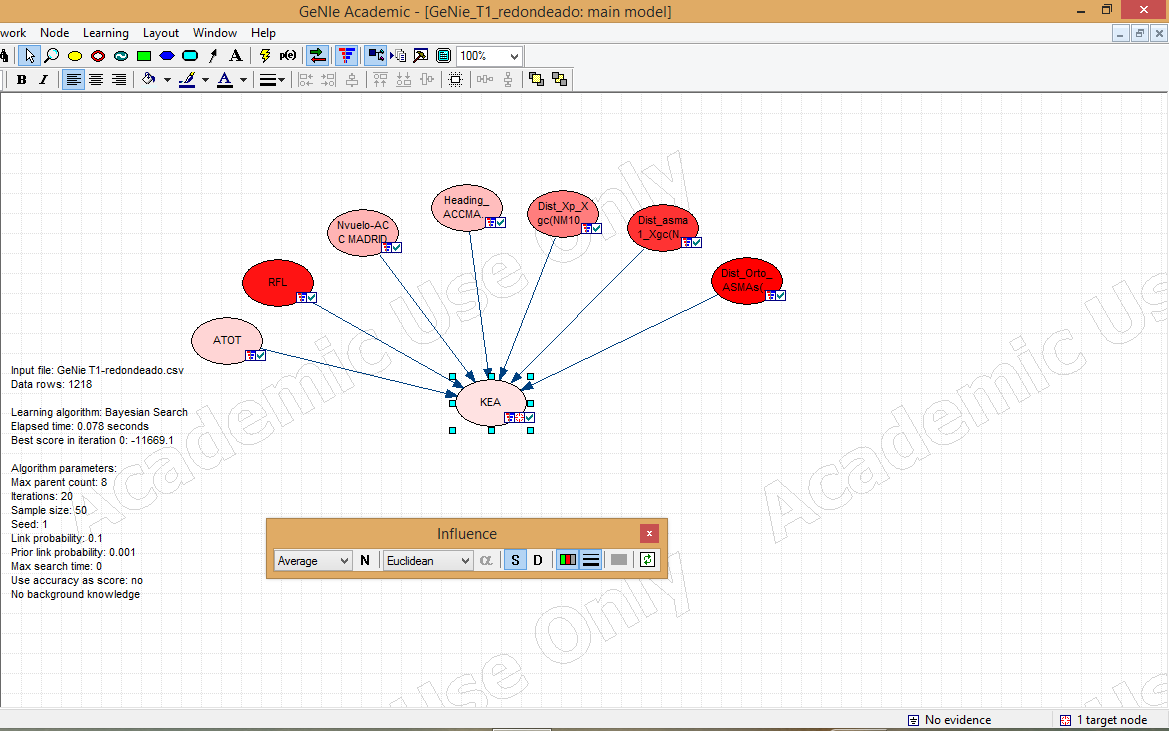The height and width of the screenshot is (731, 1169).
Task: Expand the font color dropdown arrow
Action: pyautogui.click(x=243, y=80)
